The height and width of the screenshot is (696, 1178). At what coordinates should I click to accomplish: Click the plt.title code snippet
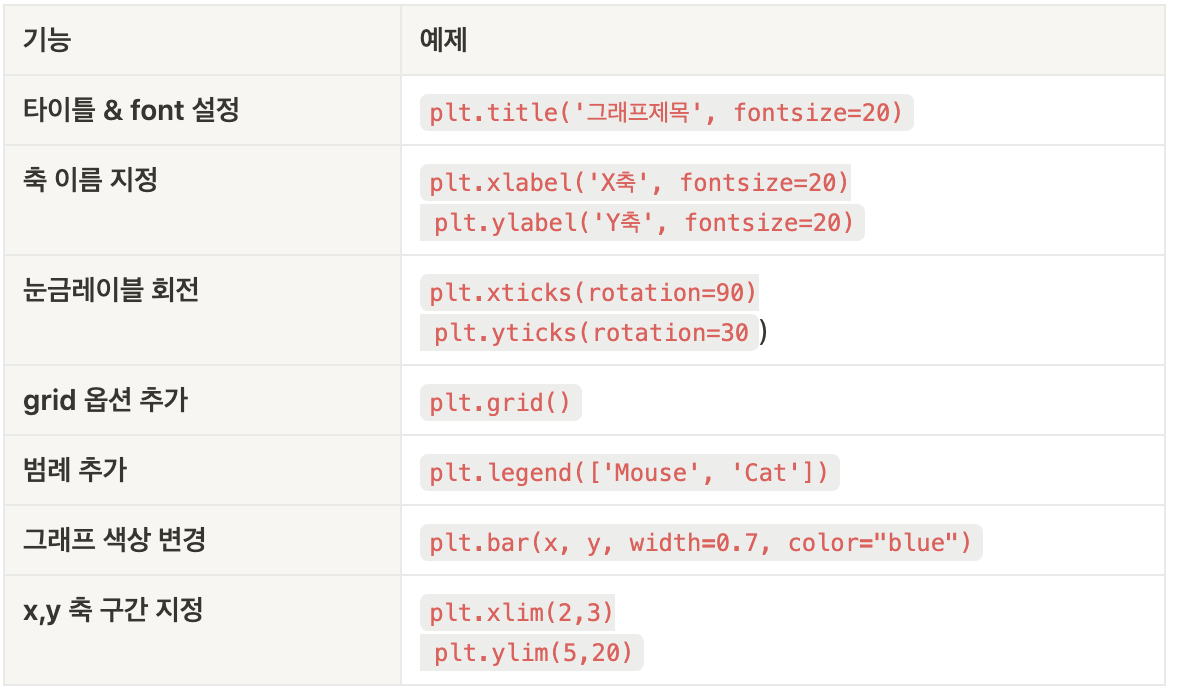pos(666,113)
